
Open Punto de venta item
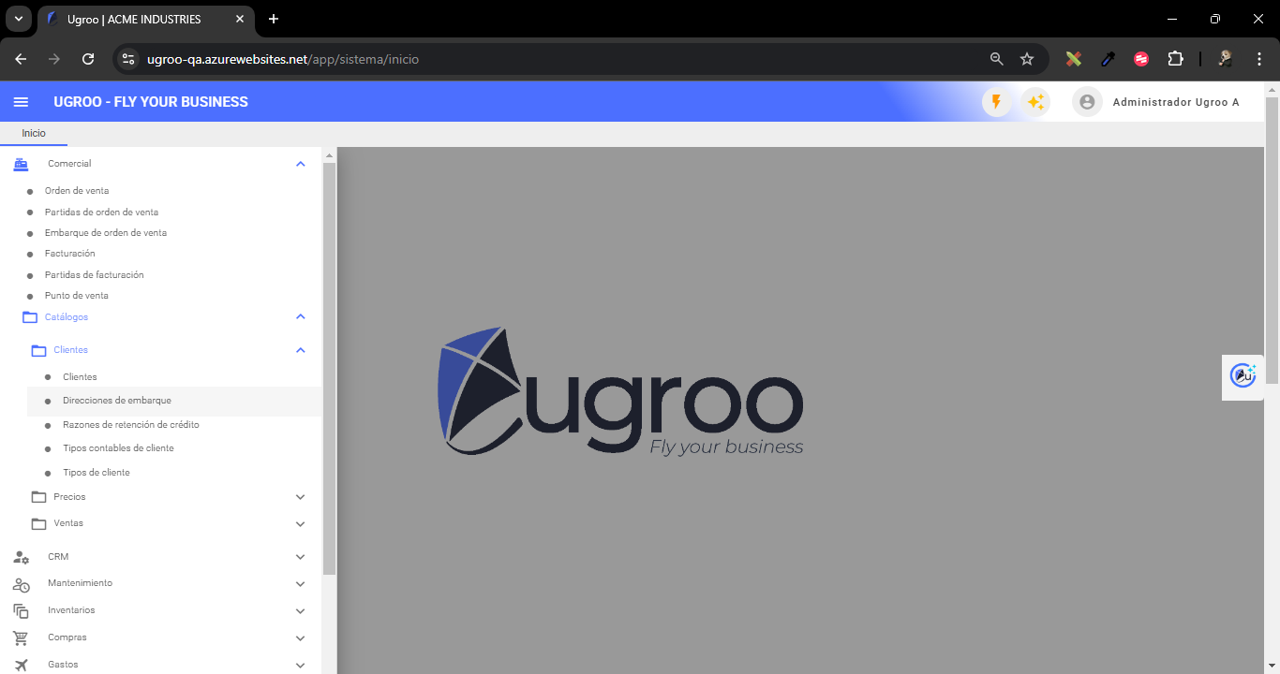pyautogui.click(x=76, y=296)
